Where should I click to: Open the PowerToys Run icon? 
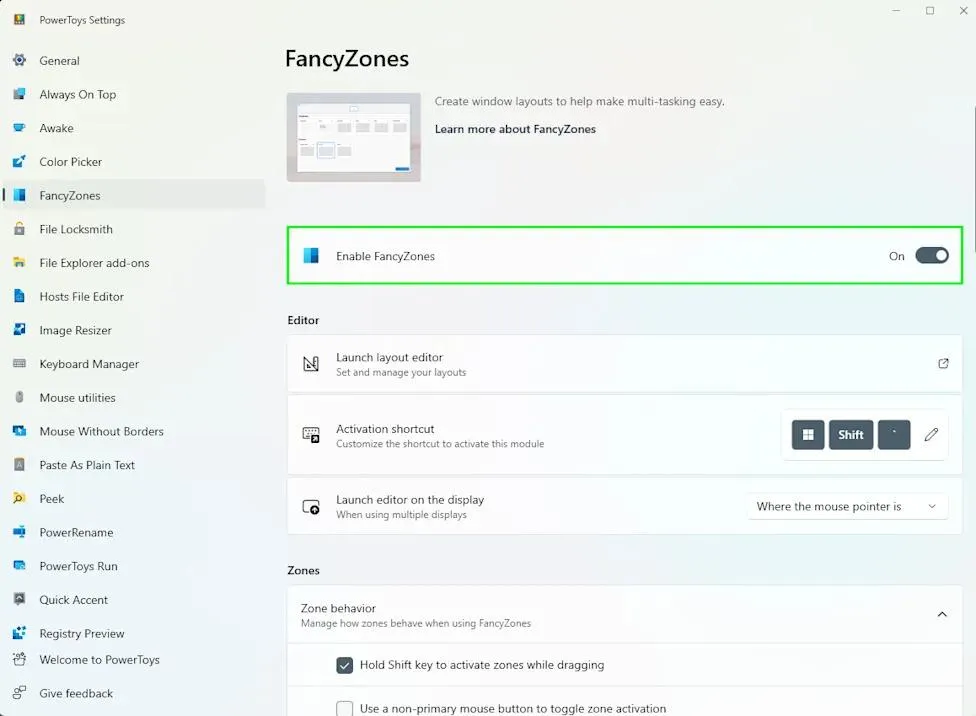pos(19,565)
